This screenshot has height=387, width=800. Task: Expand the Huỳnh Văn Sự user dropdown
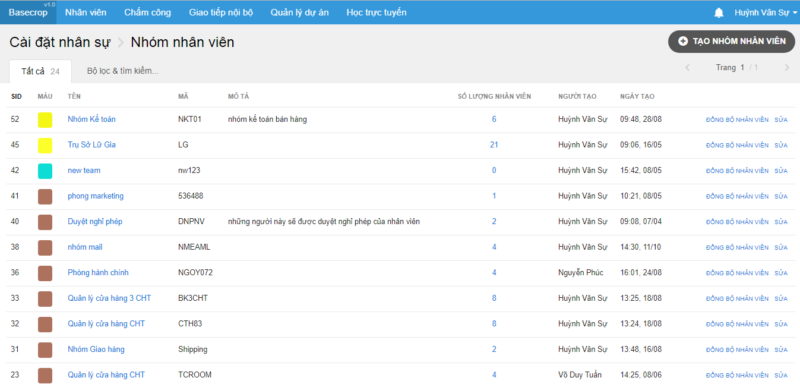765,13
